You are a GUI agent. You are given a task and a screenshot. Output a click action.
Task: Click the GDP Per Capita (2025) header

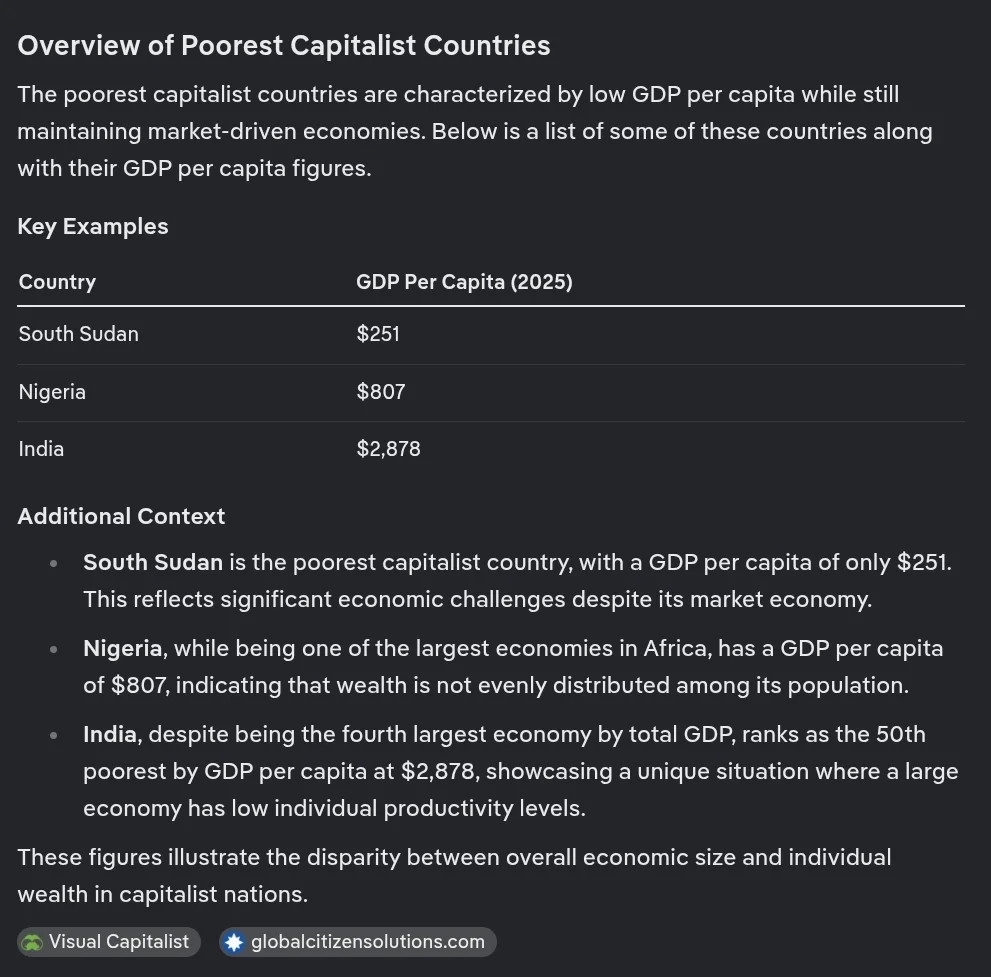click(x=464, y=282)
